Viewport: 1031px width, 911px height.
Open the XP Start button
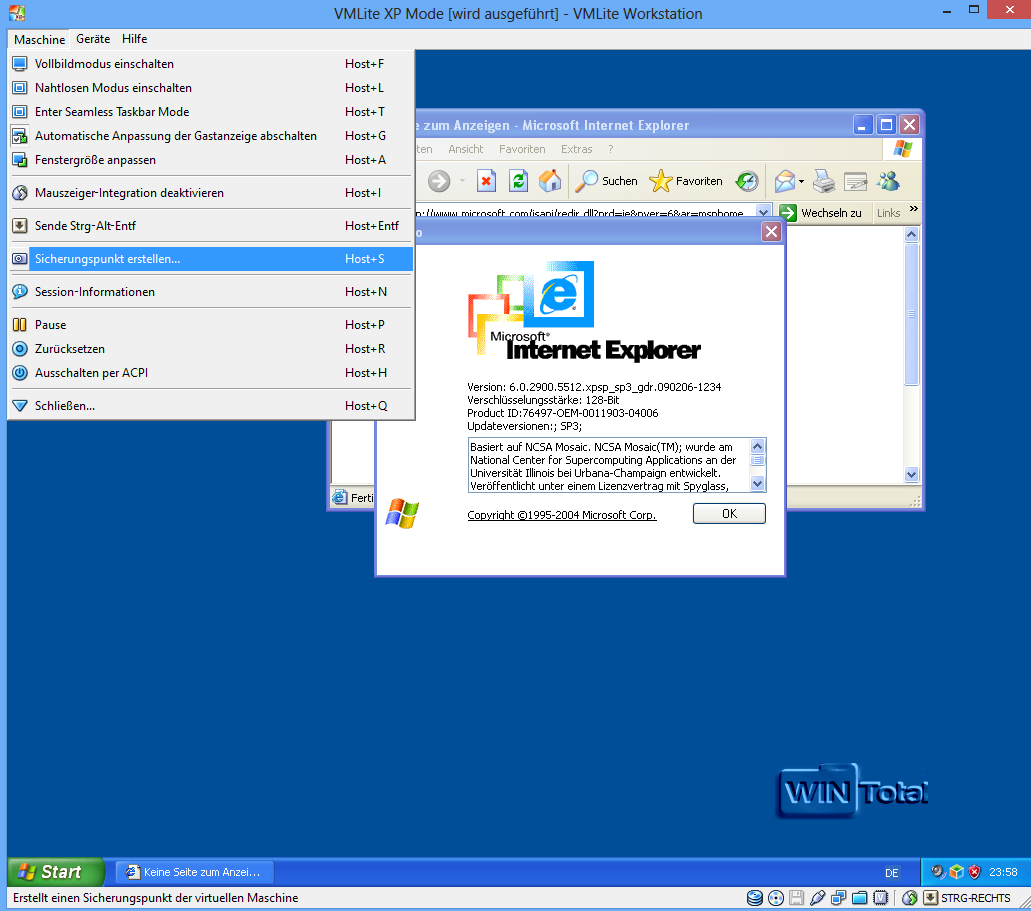coord(56,872)
